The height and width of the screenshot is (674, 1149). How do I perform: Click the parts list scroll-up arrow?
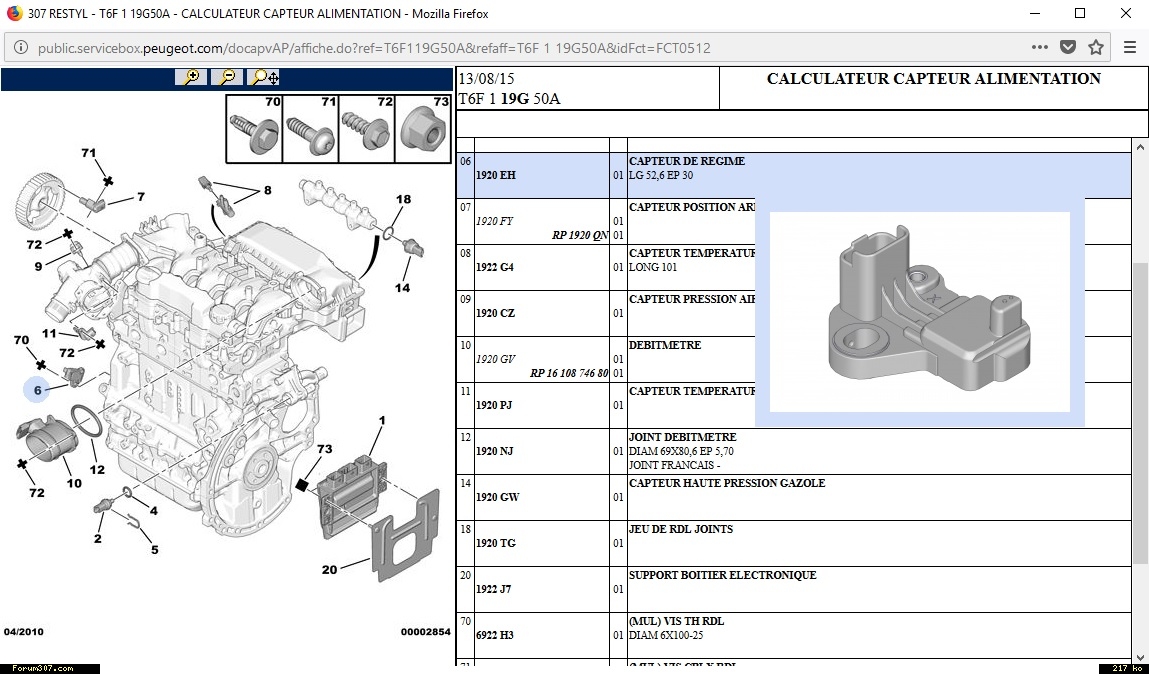click(1139, 147)
